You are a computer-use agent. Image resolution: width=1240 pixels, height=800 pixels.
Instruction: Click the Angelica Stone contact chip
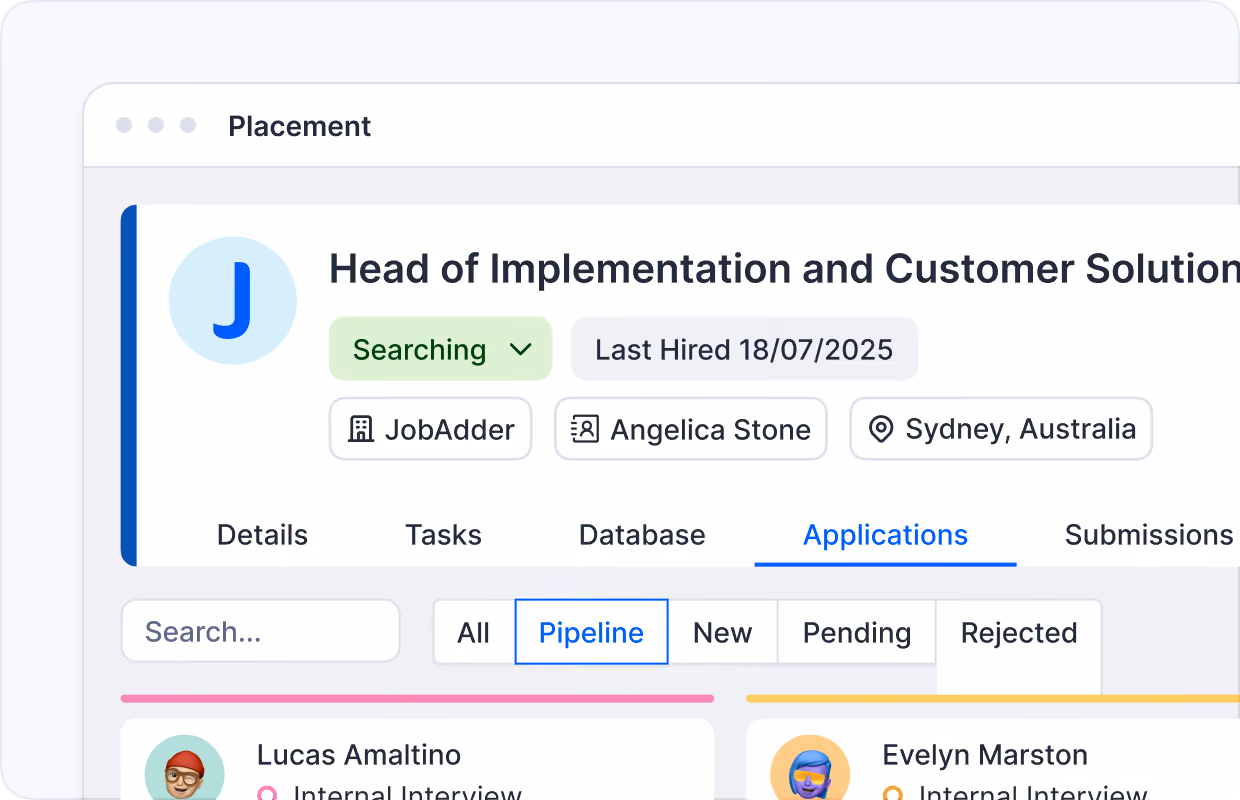point(691,429)
